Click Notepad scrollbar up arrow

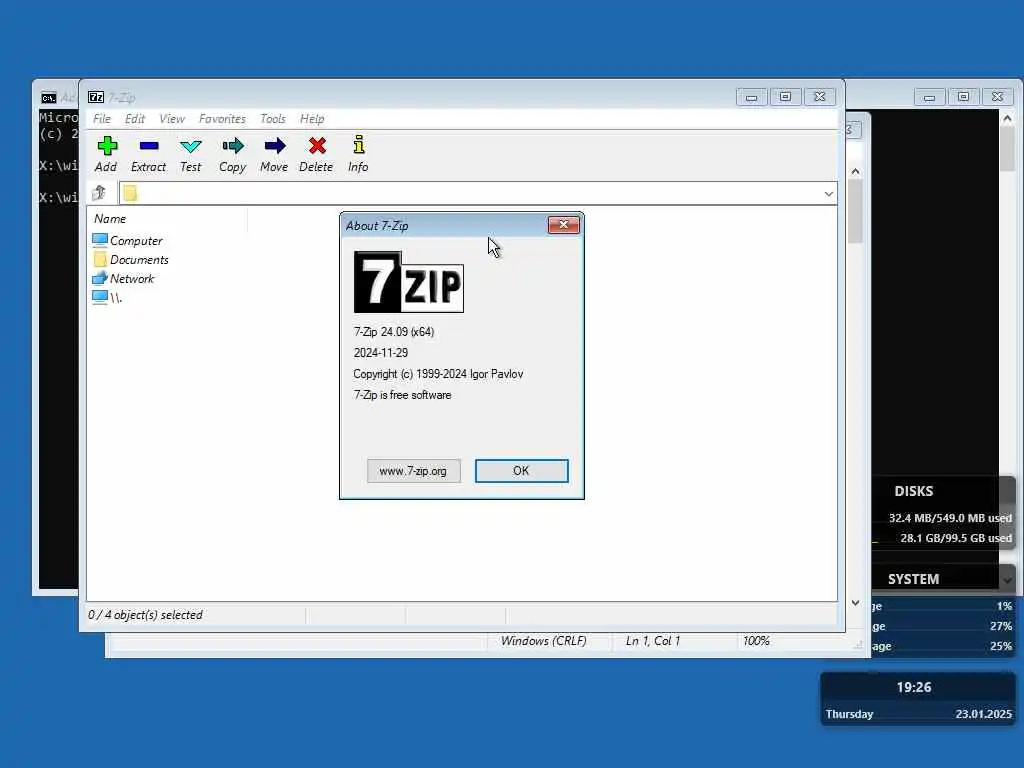click(x=856, y=171)
